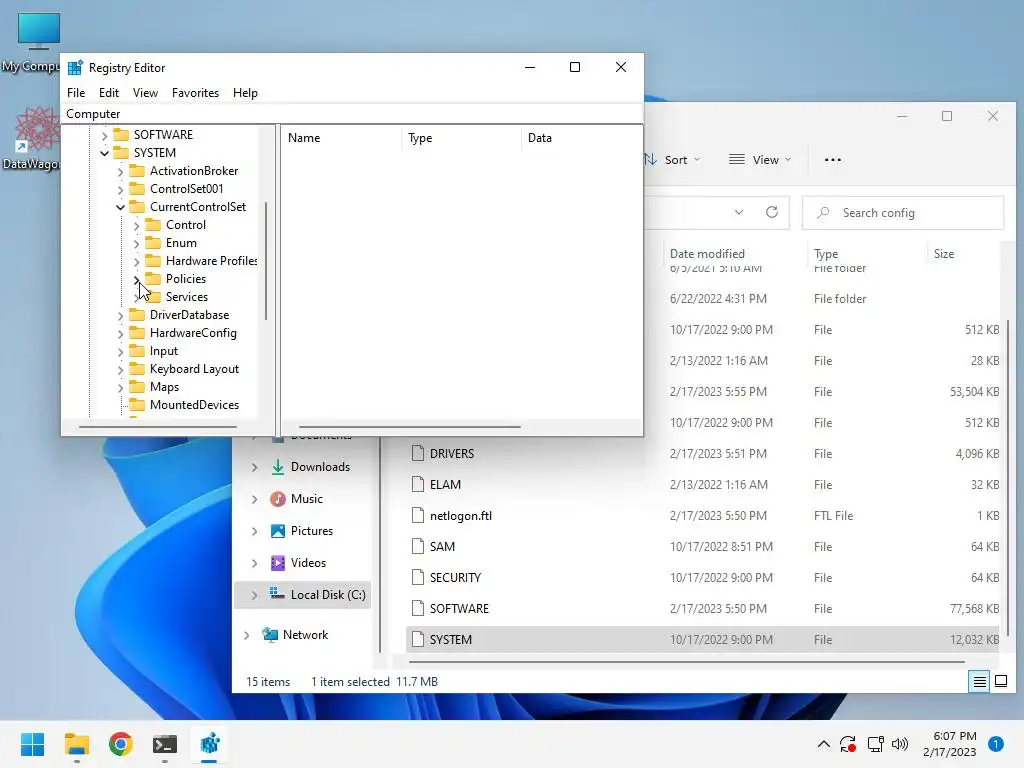Expand the Maps key
Image resolution: width=1024 pixels, height=768 pixels.
pos(120,388)
